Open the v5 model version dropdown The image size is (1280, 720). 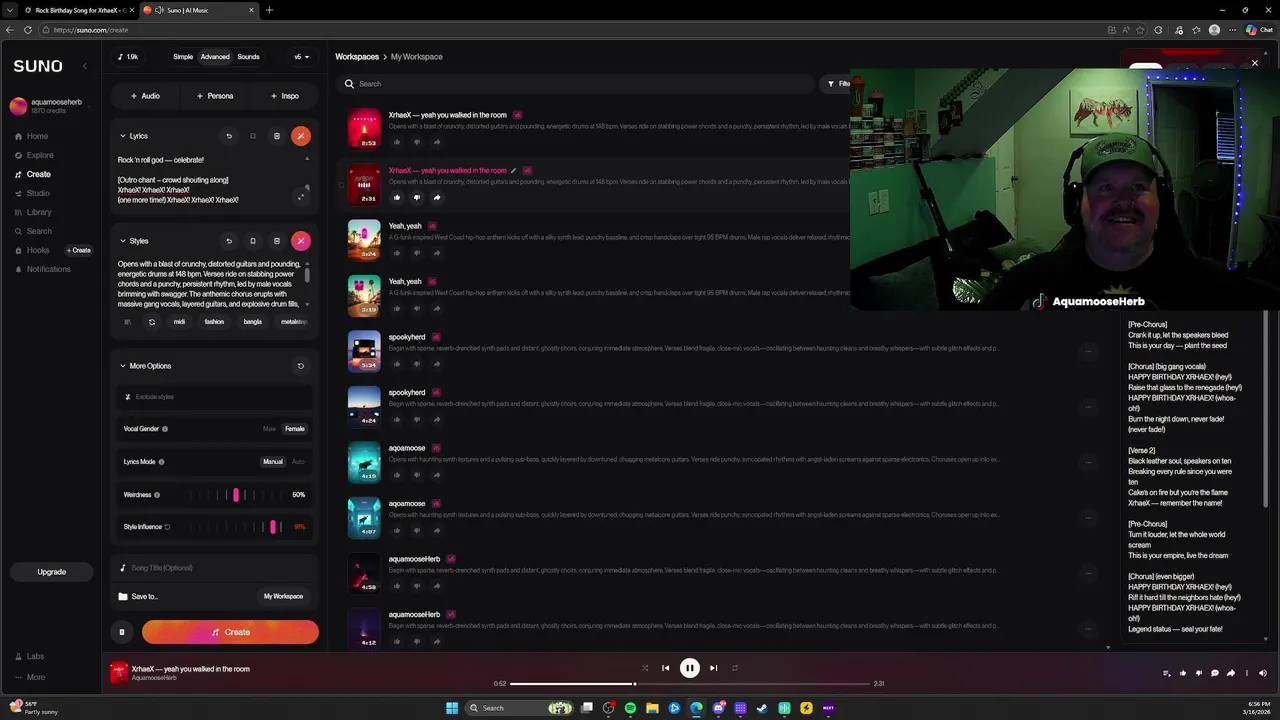pyautogui.click(x=301, y=57)
